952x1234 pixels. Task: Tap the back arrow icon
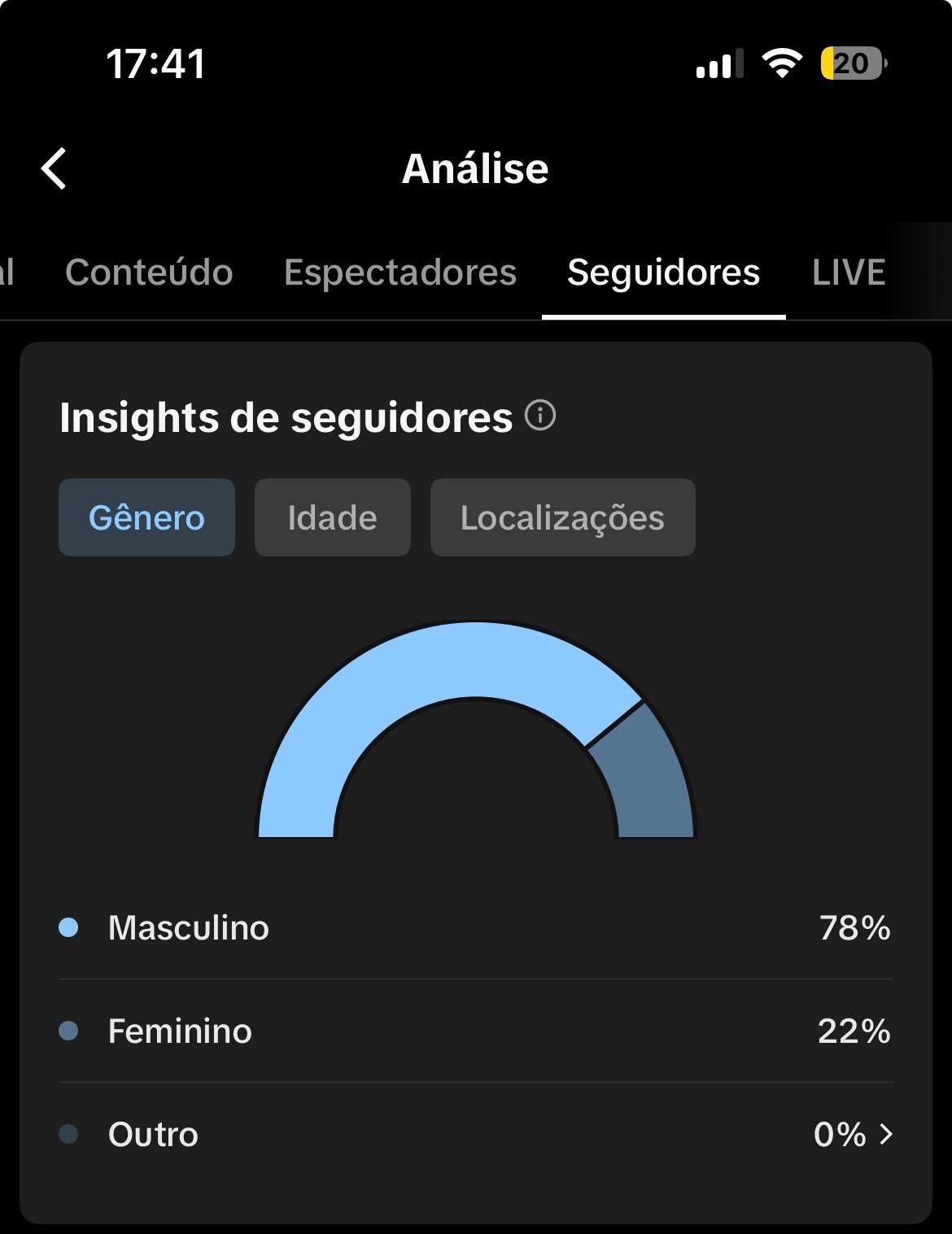54,169
